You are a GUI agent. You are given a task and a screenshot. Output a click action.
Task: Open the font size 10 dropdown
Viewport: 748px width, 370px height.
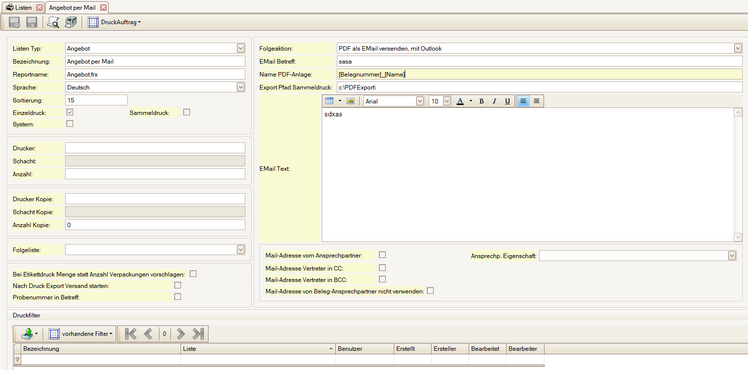447,101
